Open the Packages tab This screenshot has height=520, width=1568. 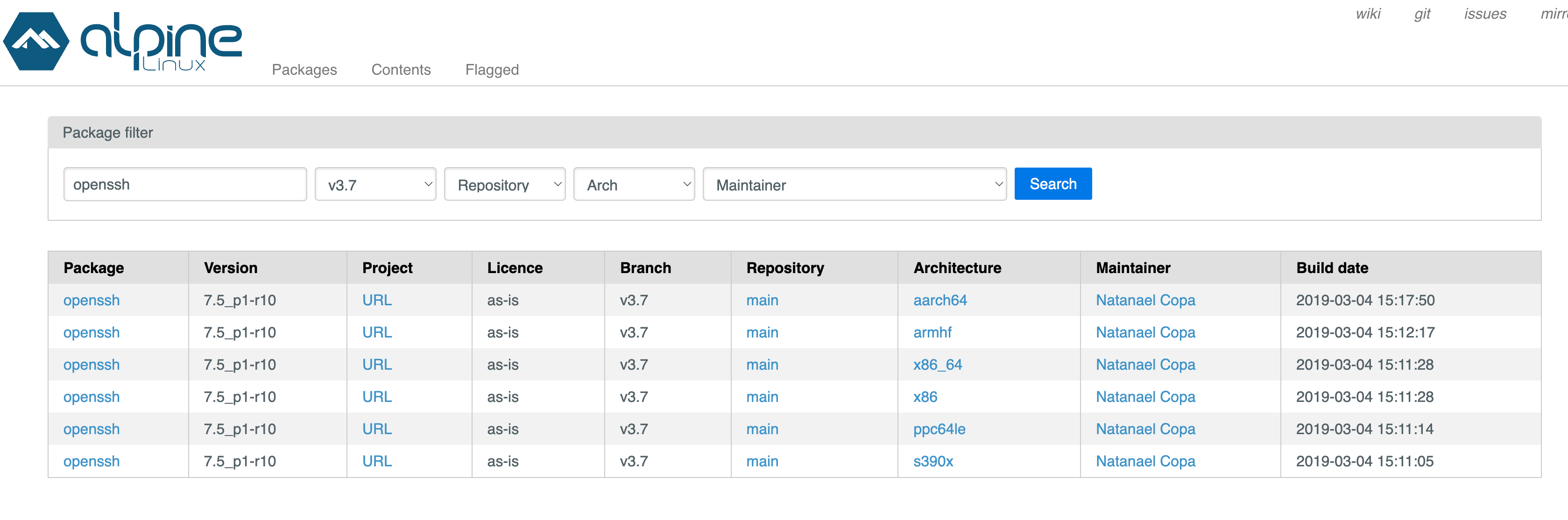tap(304, 70)
